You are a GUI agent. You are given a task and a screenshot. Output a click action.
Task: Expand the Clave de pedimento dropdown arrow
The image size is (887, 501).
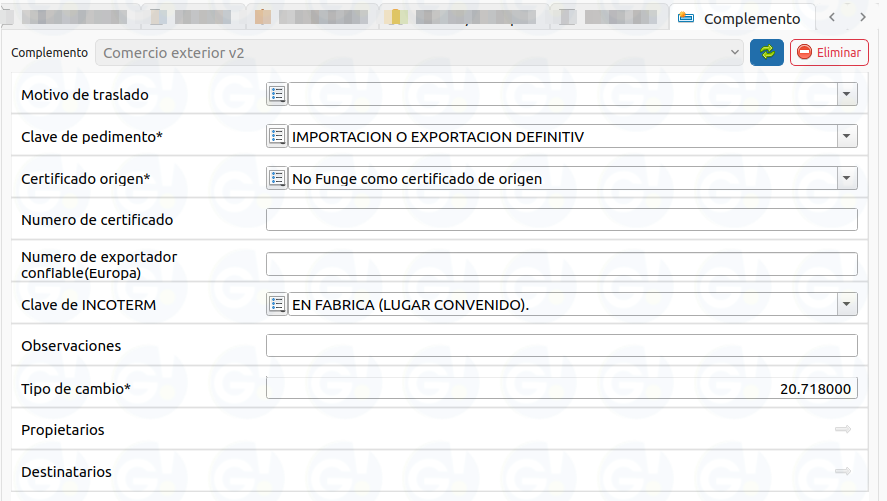point(847,136)
